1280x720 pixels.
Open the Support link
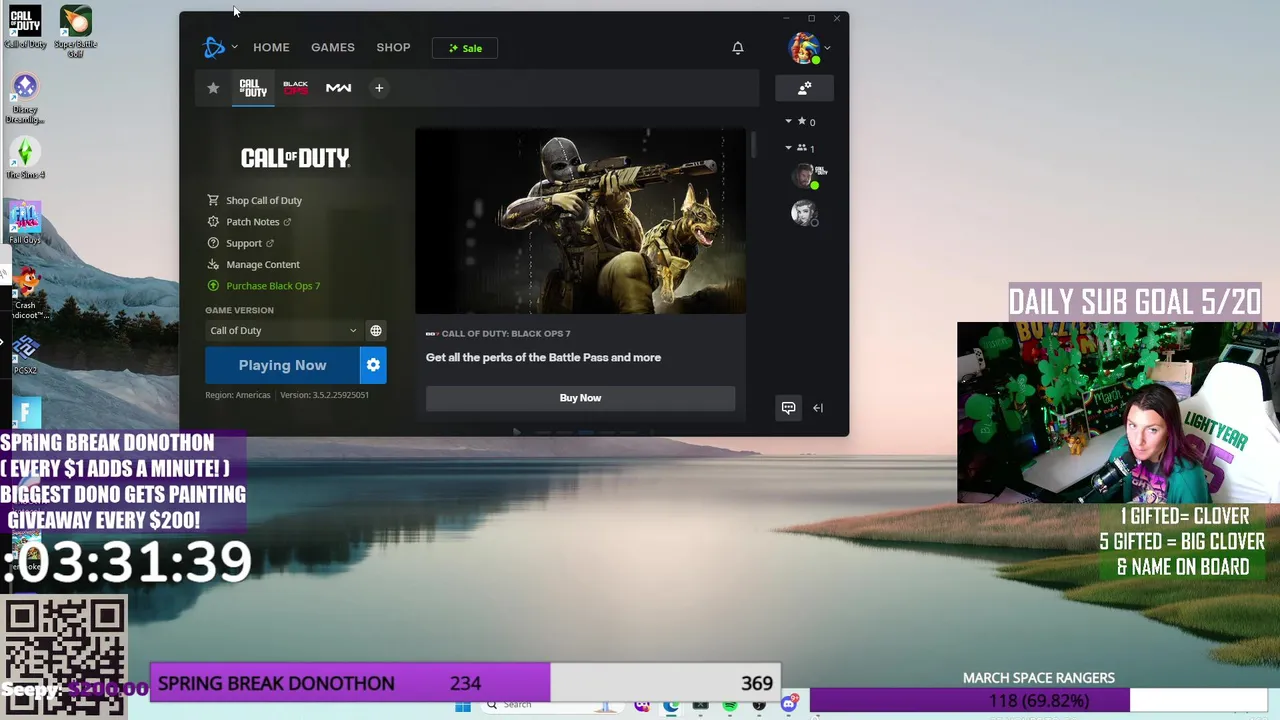click(244, 243)
